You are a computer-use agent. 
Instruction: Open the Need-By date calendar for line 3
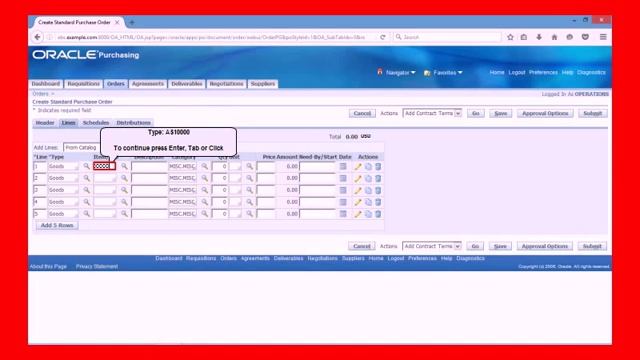pyautogui.click(x=343, y=190)
